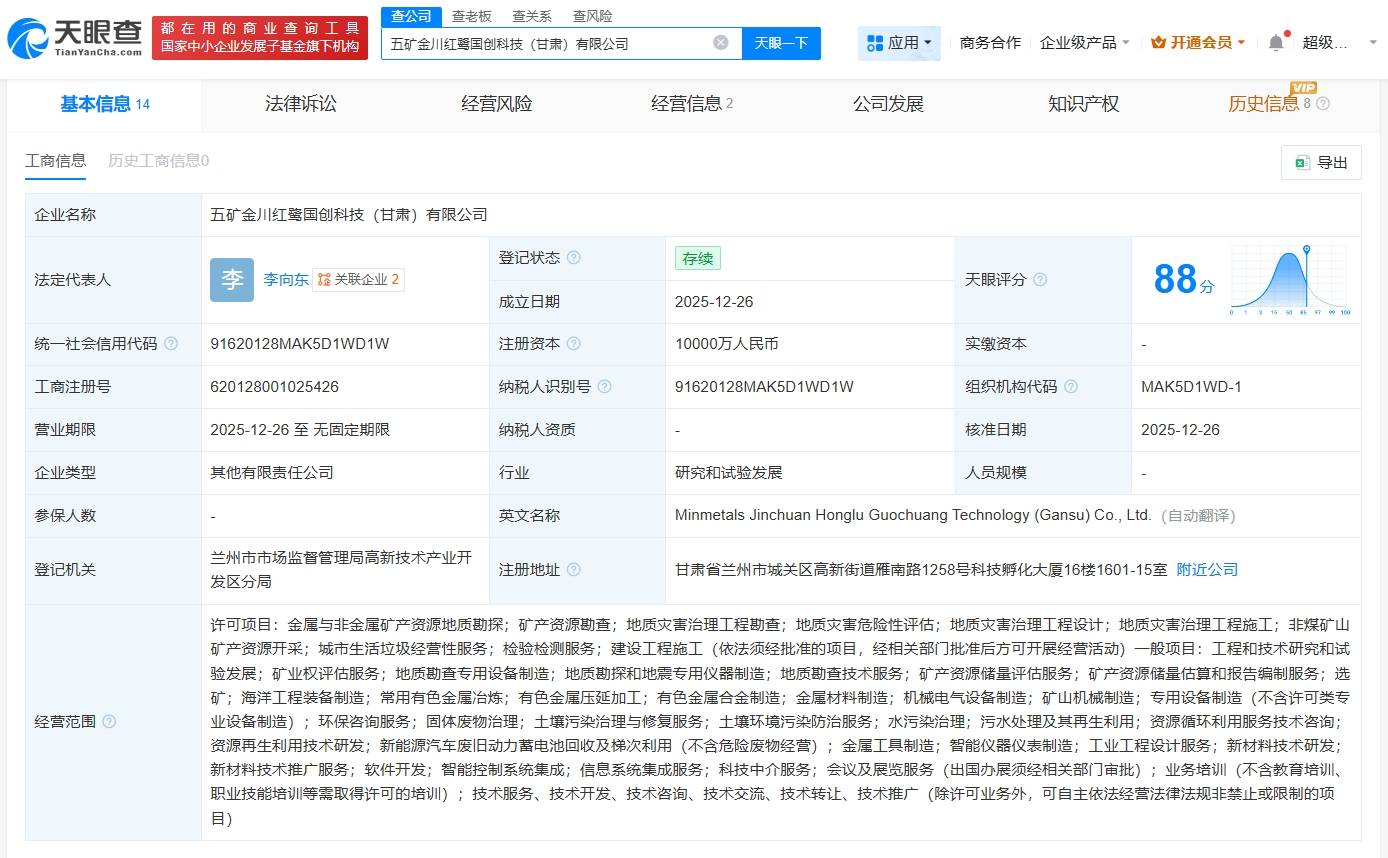Open the 历史工商信息 sub-tab
Image resolution: width=1388 pixels, height=858 pixels.
(x=158, y=161)
